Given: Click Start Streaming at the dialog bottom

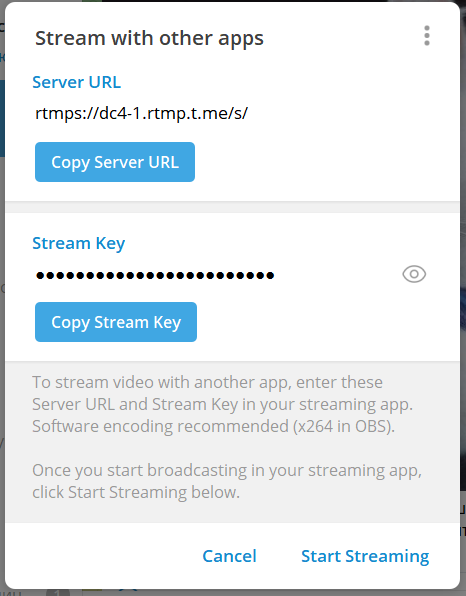Looking at the screenshot, I should [x=365, y=556].
